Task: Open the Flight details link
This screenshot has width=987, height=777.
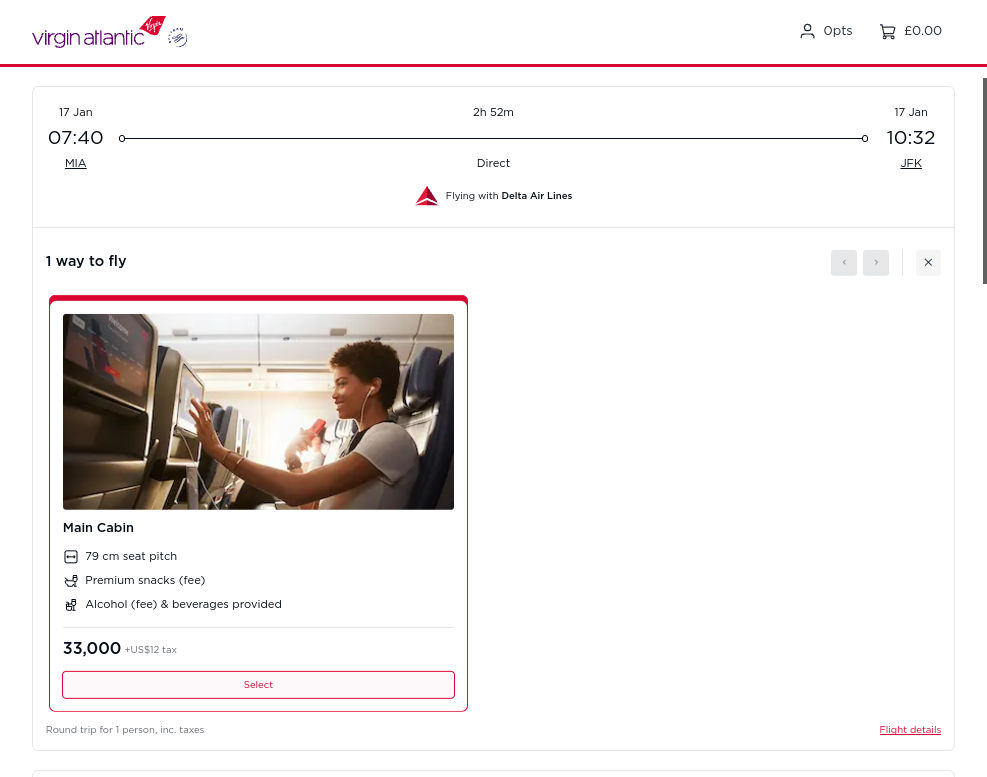Action: coord(910,730)
